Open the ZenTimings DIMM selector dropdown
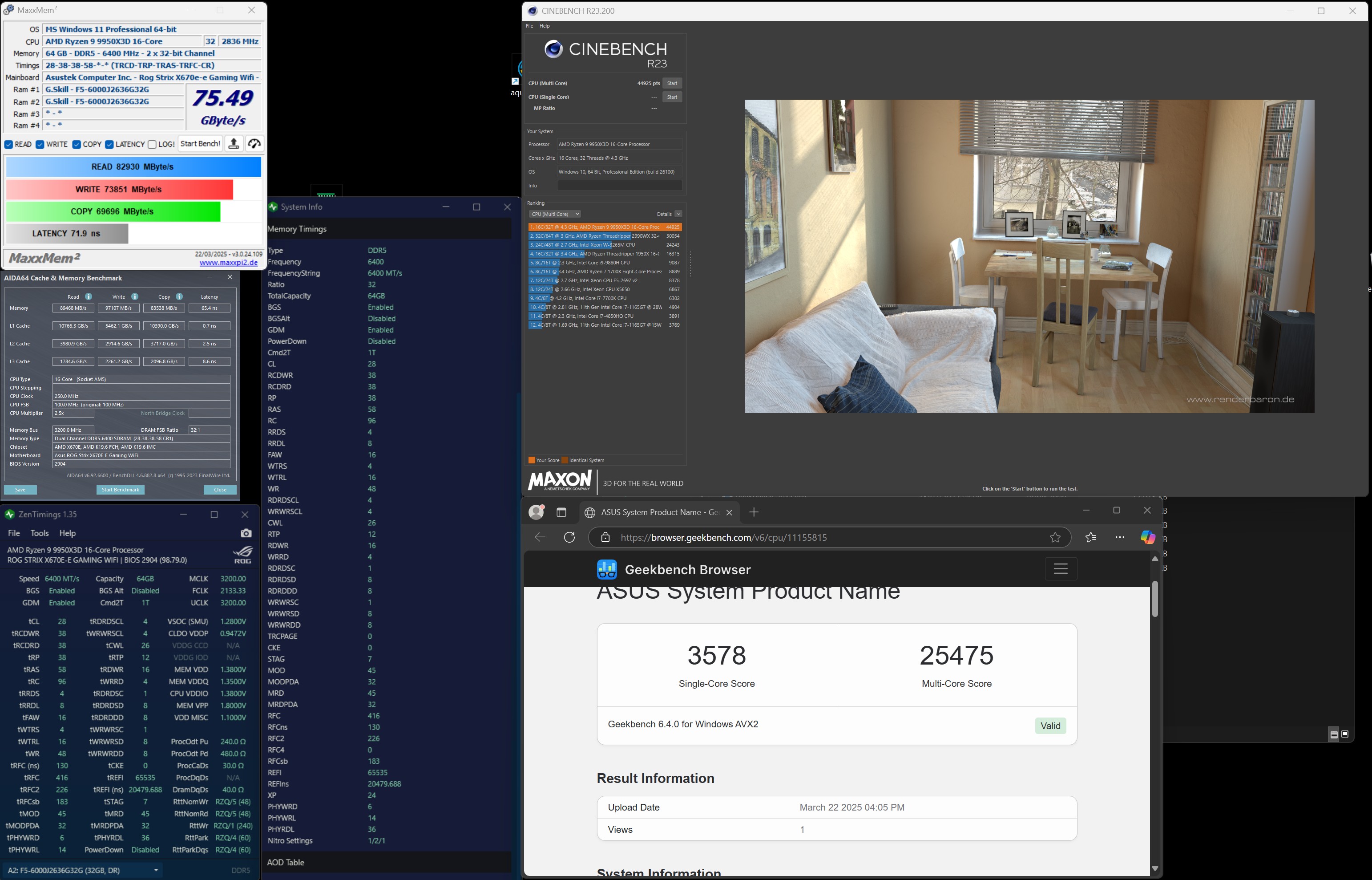The width and height of the screenshot is (1372, 880). click(83, 870)
